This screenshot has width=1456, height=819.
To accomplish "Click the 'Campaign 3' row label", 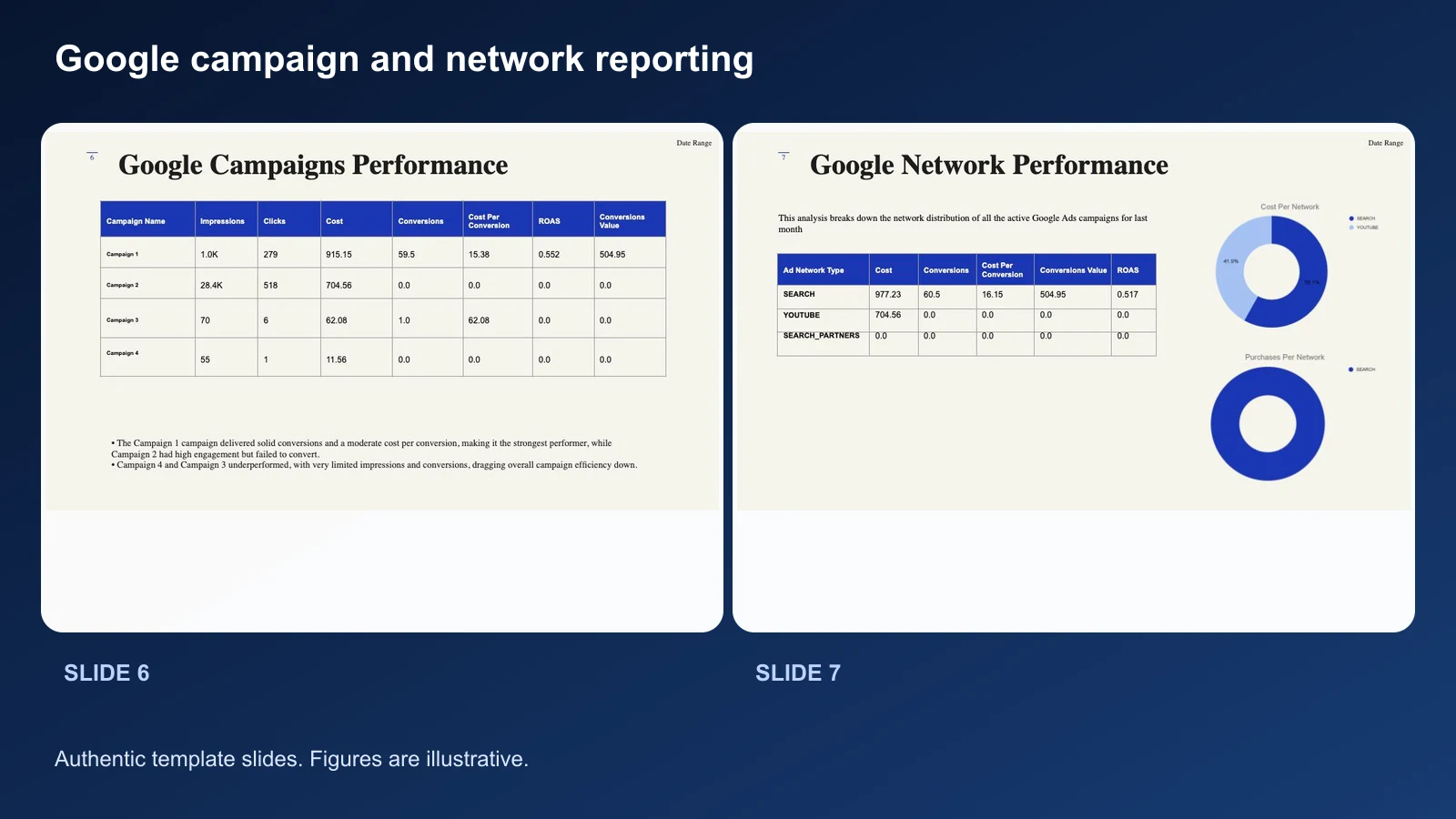I will tap(122, 320).
